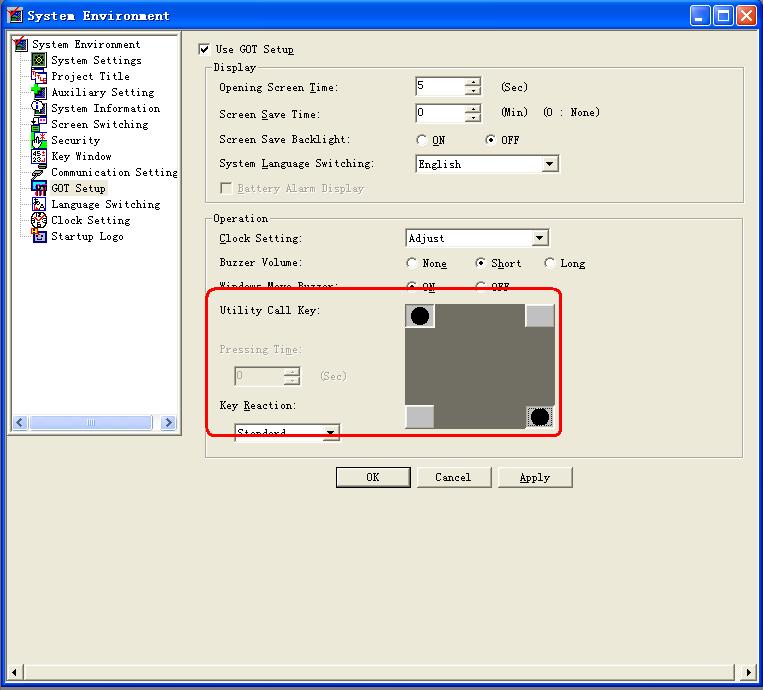
Task: Click the Security icon in tree
Action: (x=39, y=140)
